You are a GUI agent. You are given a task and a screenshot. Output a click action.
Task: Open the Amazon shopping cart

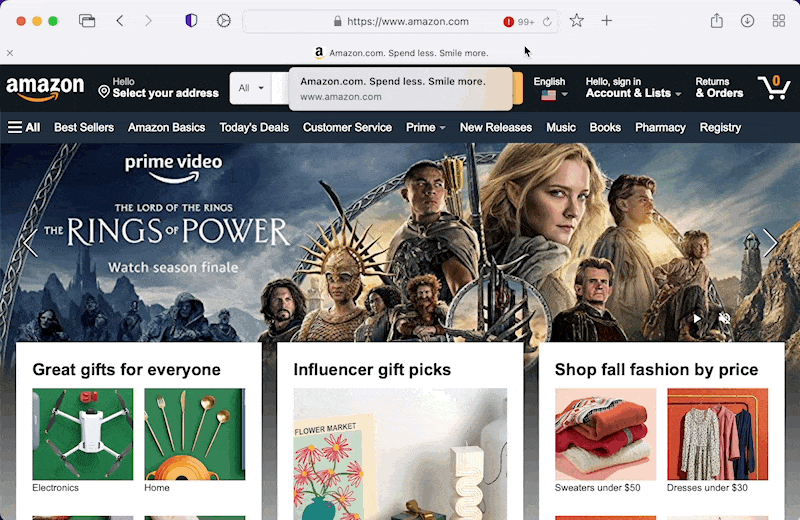coord(773,88)
